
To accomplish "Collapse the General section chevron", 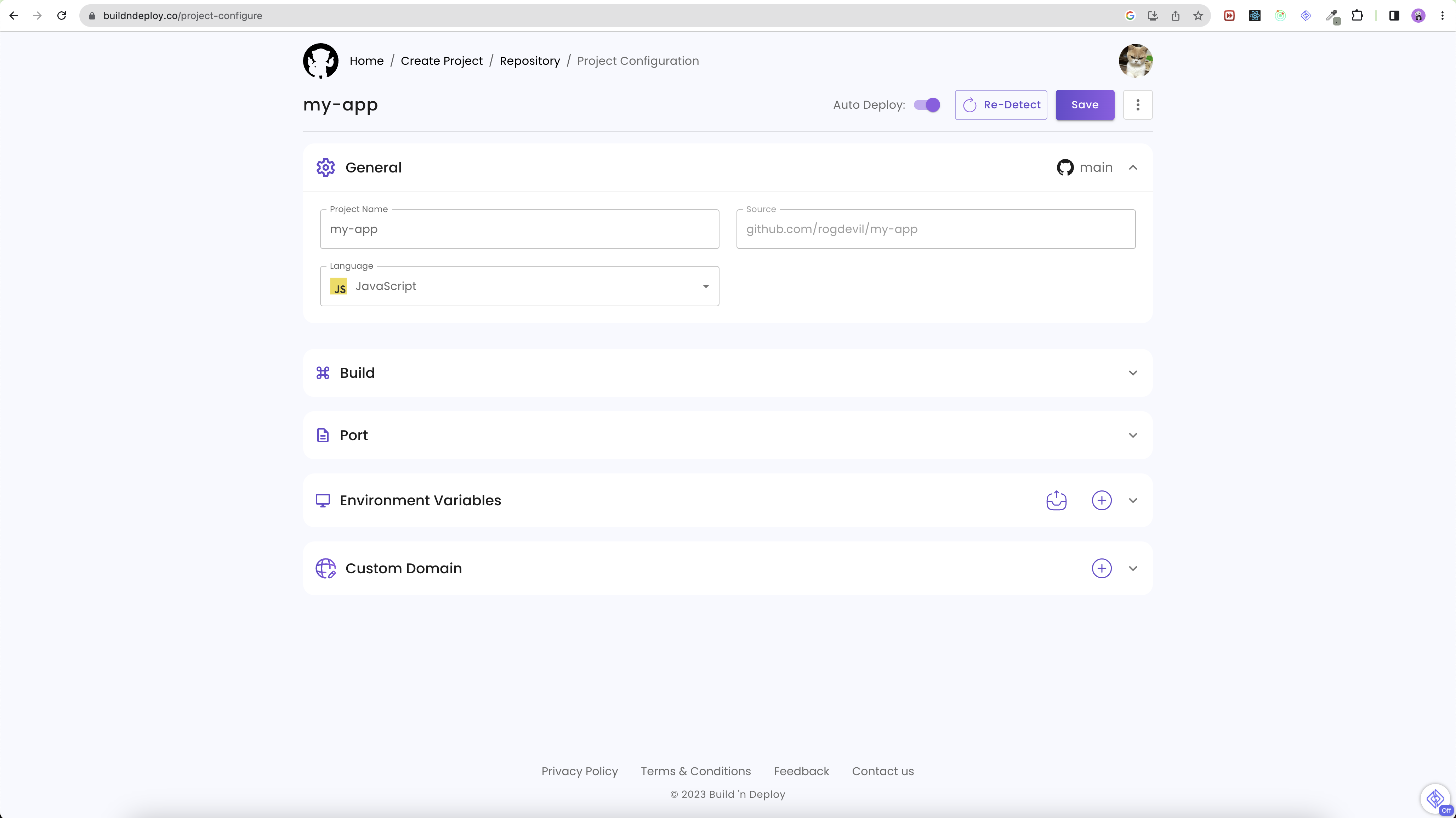I will tap(1133, 167).
